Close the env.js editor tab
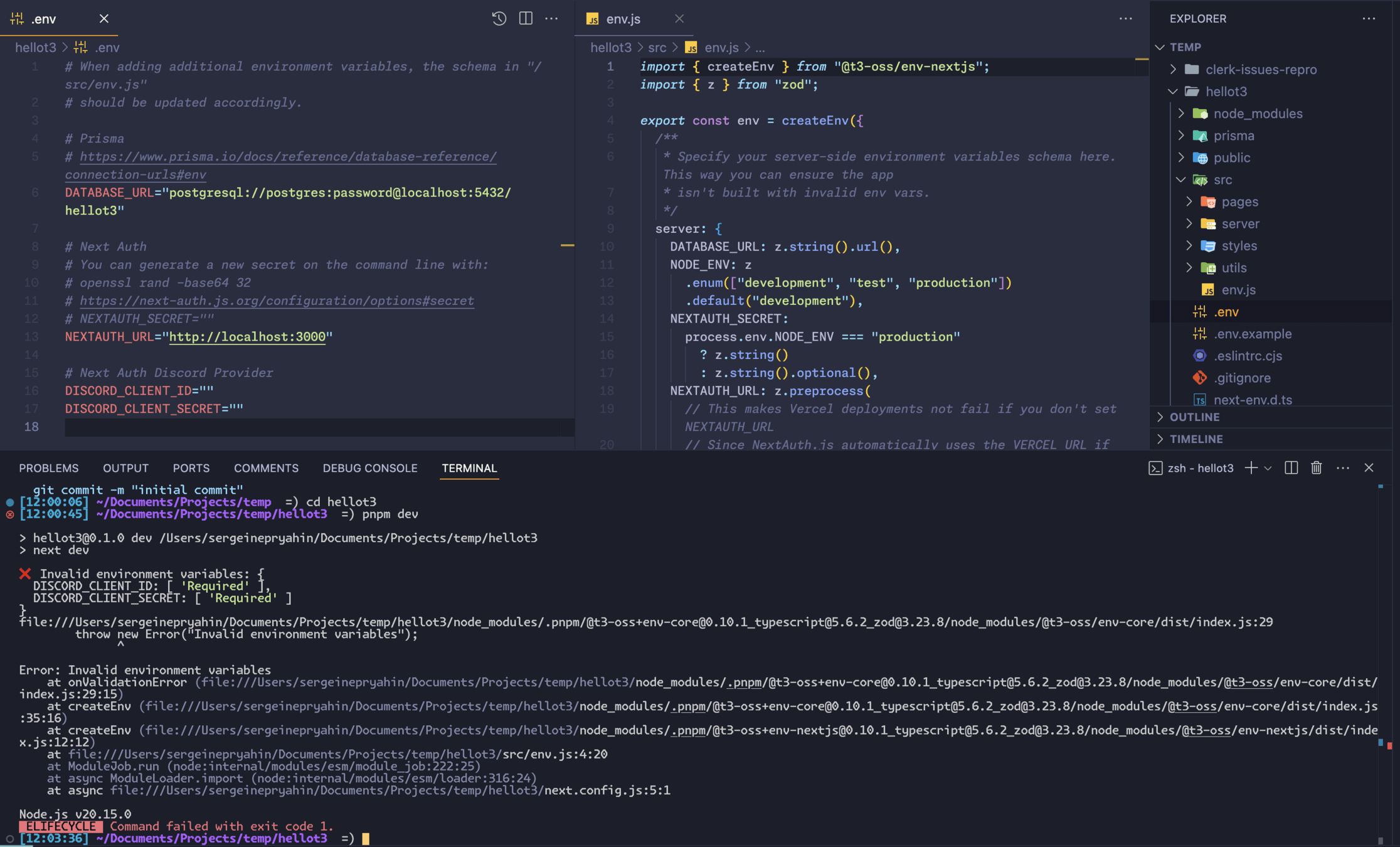This screenshot has height=847, width=1400. [679, 19]
